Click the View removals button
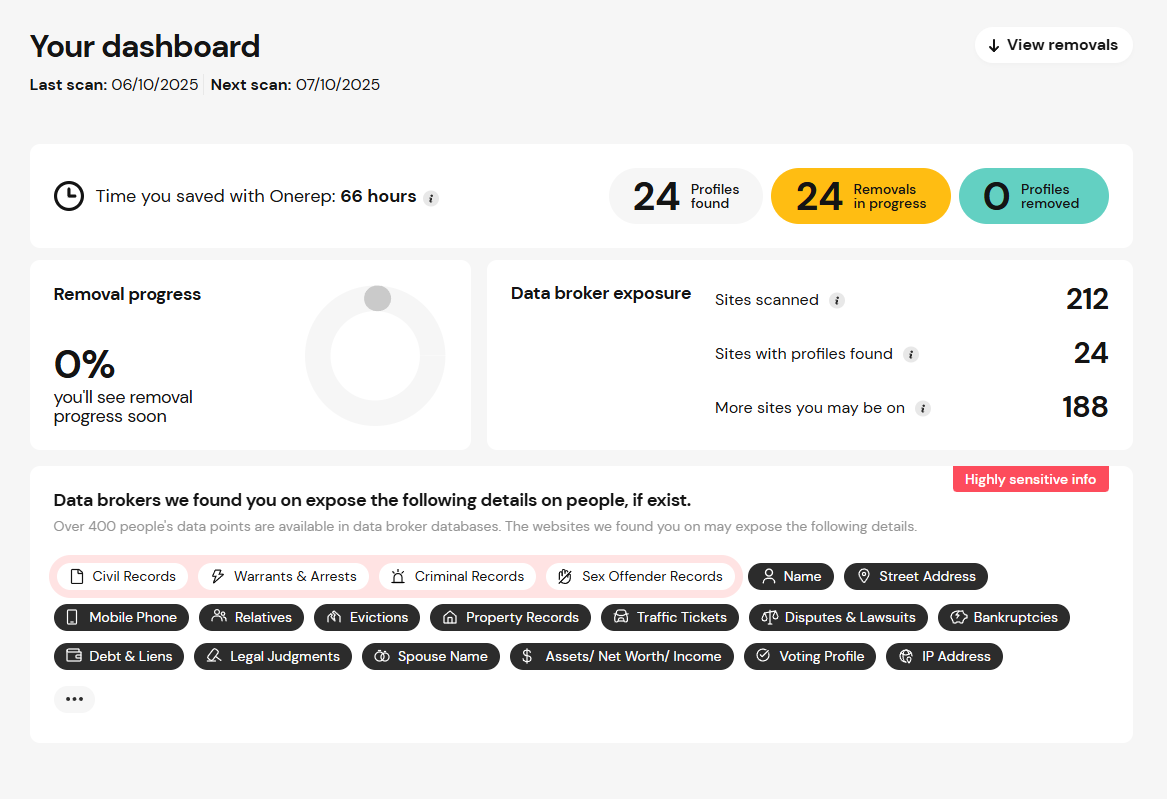Image resolution: width=1168 pixels, height=799 pixels. (x=1053, y=45)
